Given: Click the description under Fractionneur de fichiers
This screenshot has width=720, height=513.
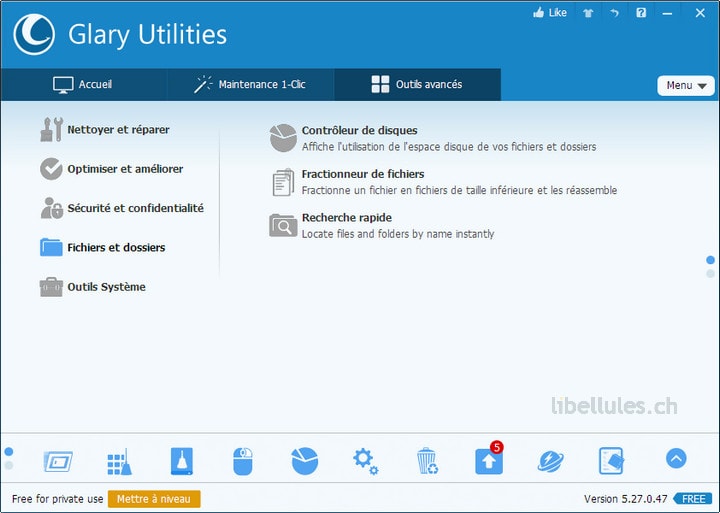Looking at the screenshot, I should (x=459, y=190).
